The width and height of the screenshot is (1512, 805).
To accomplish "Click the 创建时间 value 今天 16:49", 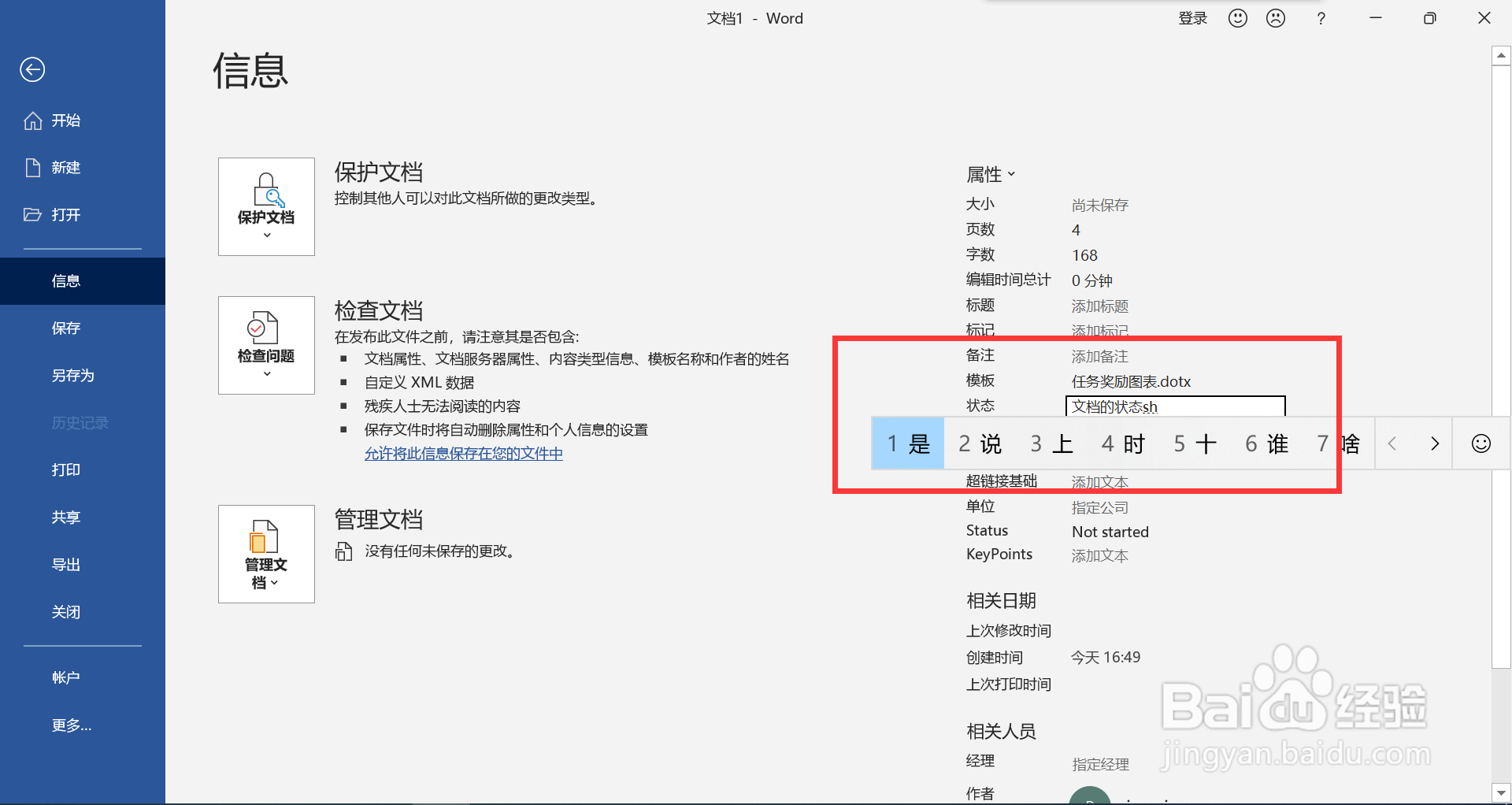I will pos(1106,658).
